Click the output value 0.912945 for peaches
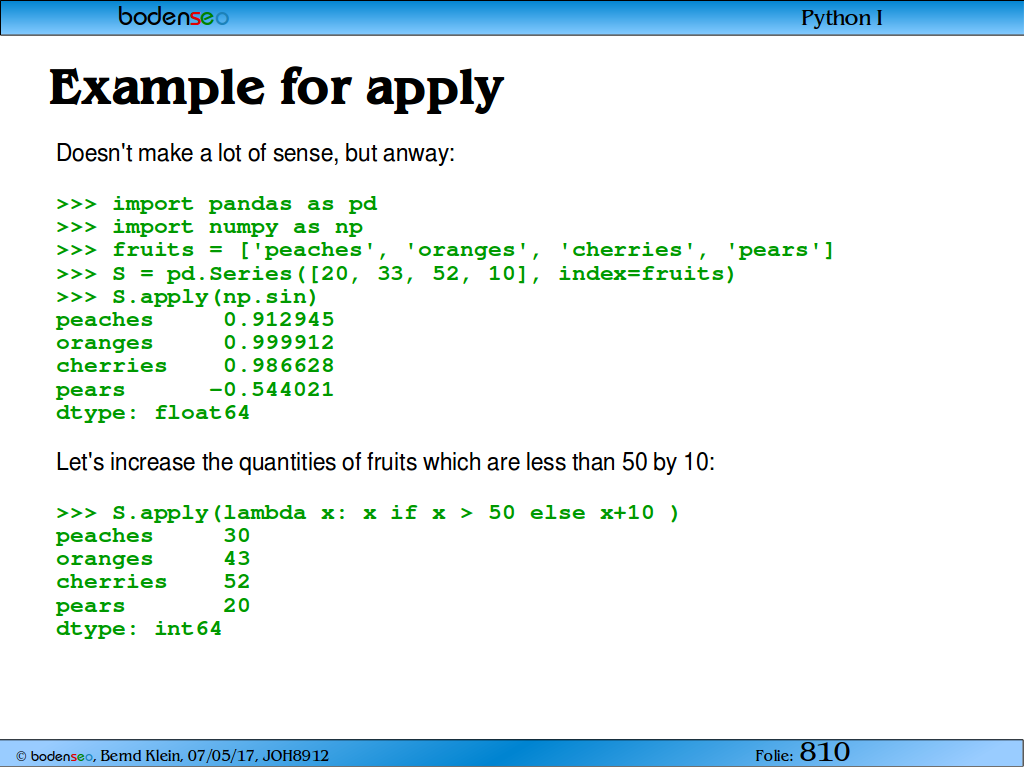The height and width of the screenshot is (768, 1024). tap(279, 319)
